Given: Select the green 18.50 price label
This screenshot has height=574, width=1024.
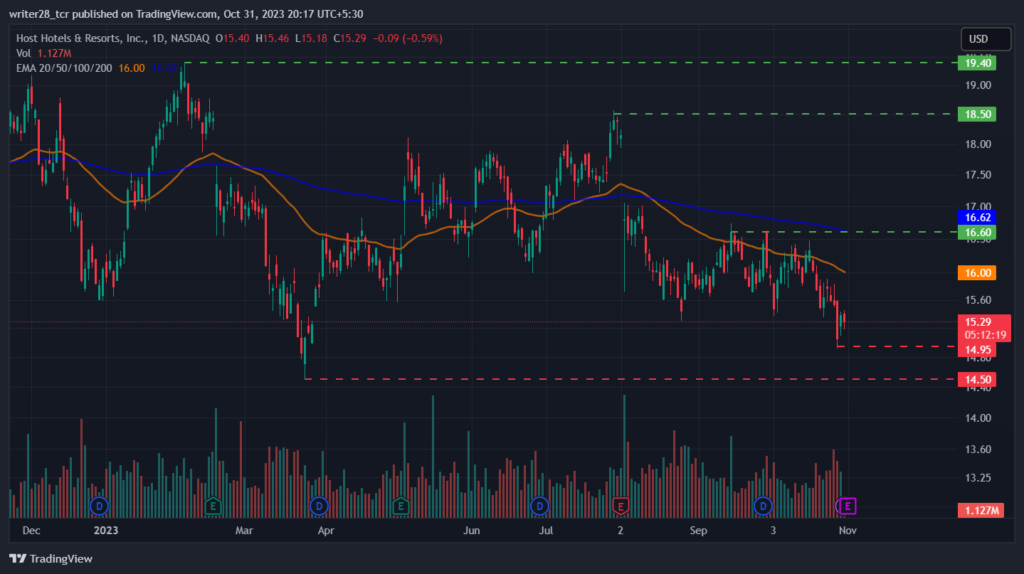Looking at the screenshot, I should click(977, 114).
